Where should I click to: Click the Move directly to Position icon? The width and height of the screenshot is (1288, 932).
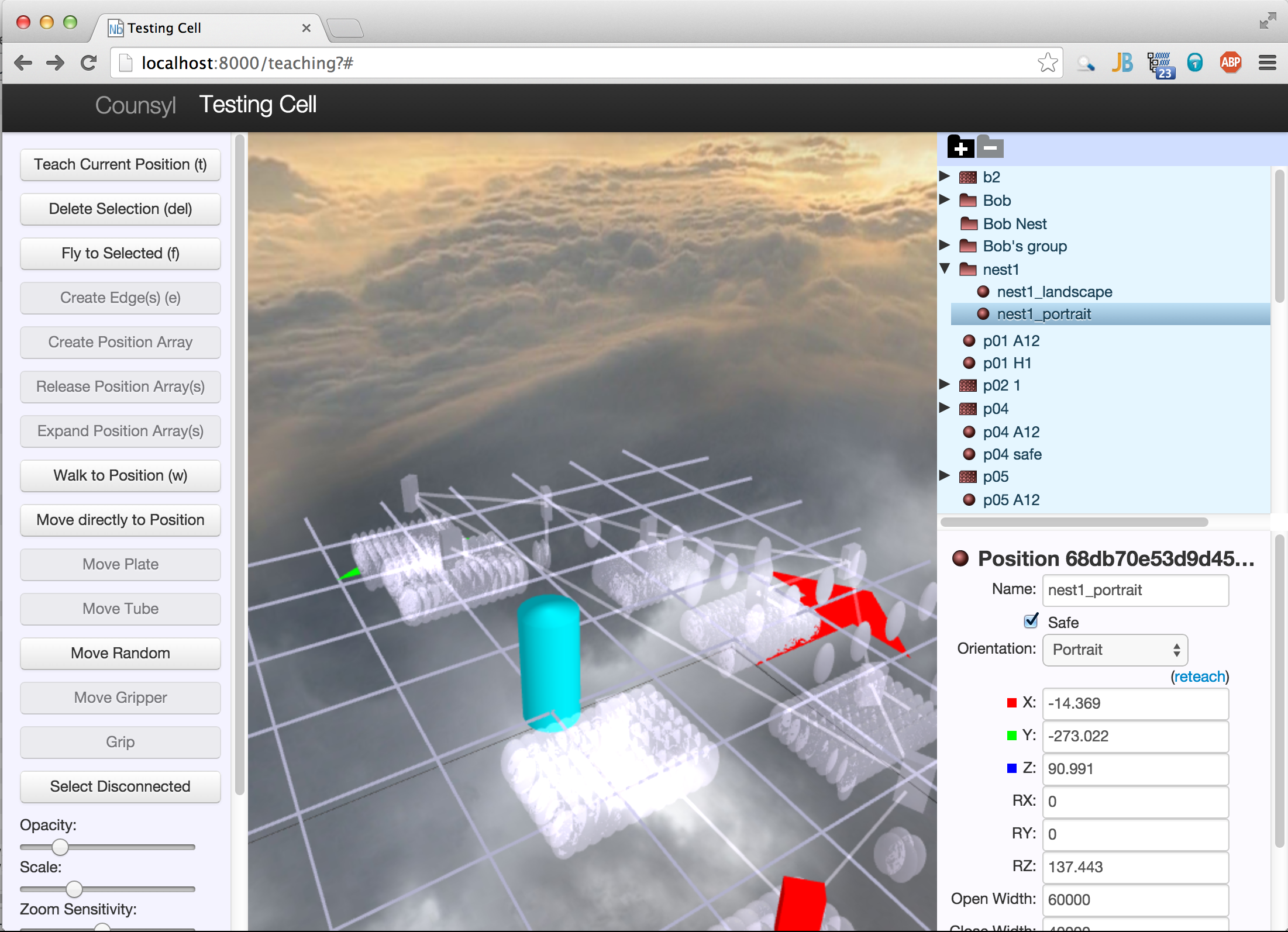click(120, 519)
